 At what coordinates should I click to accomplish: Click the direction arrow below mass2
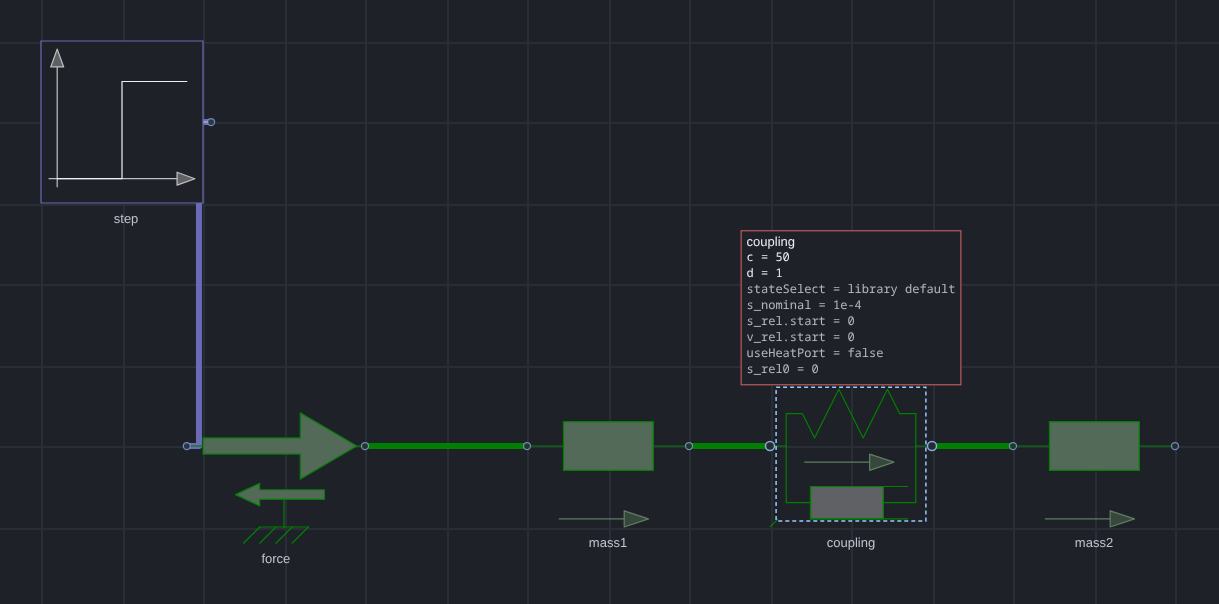tap(1090, 519)
